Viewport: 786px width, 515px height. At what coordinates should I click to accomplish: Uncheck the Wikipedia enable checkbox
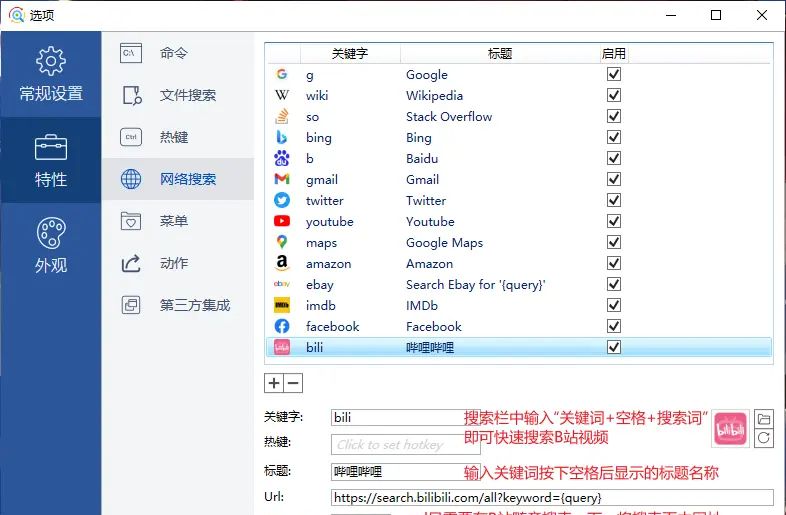point(614,95)
